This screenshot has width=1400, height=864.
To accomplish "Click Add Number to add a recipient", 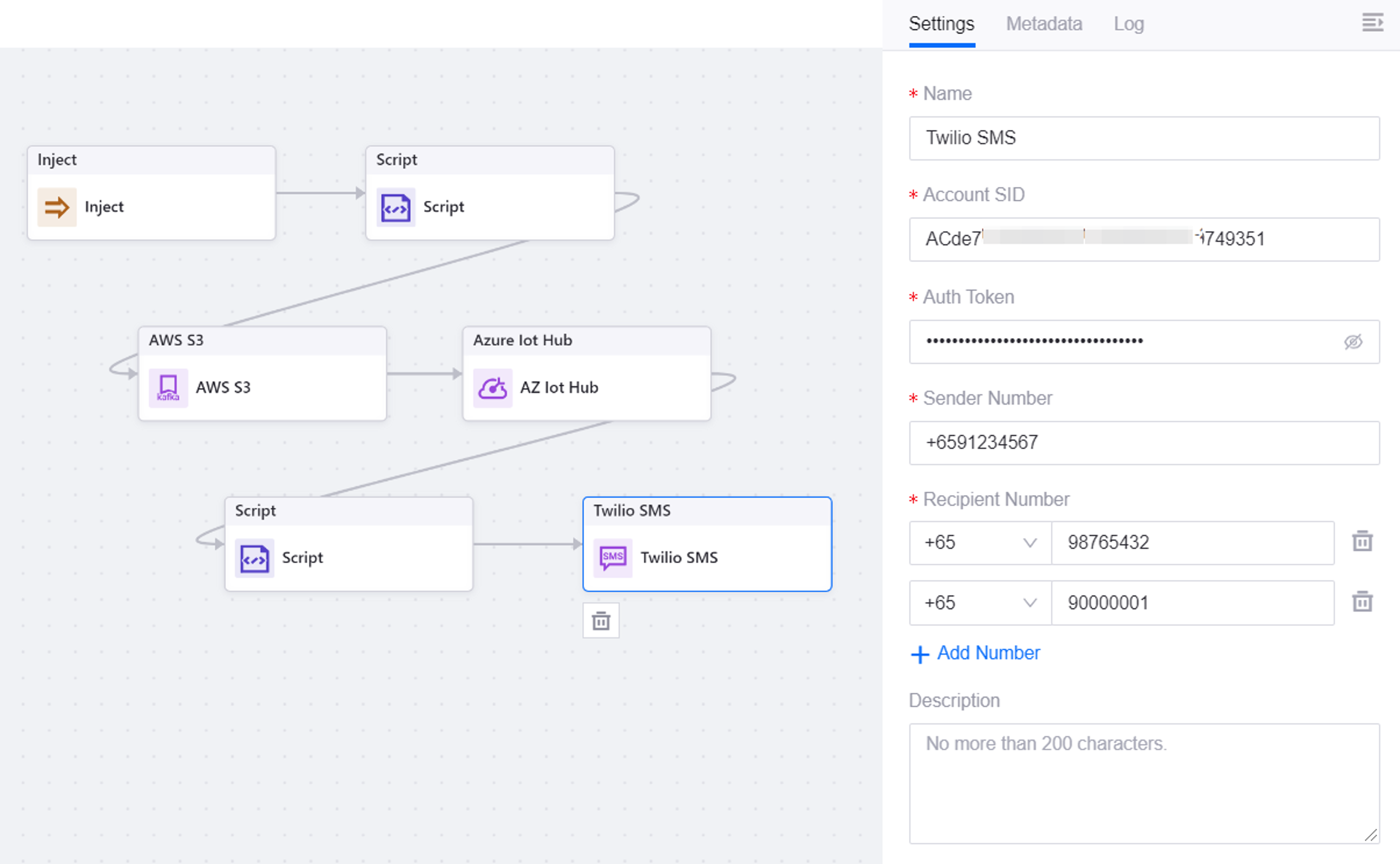I will point(988,652).
